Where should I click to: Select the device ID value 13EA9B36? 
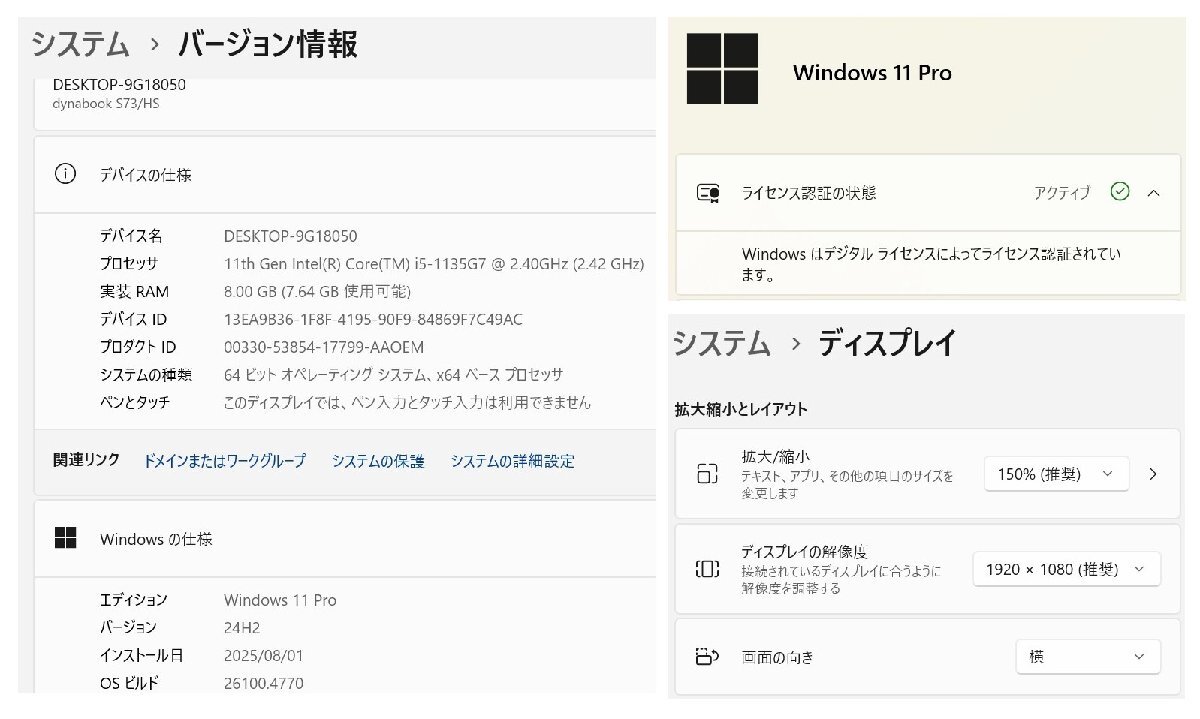[x=373, y=320]
